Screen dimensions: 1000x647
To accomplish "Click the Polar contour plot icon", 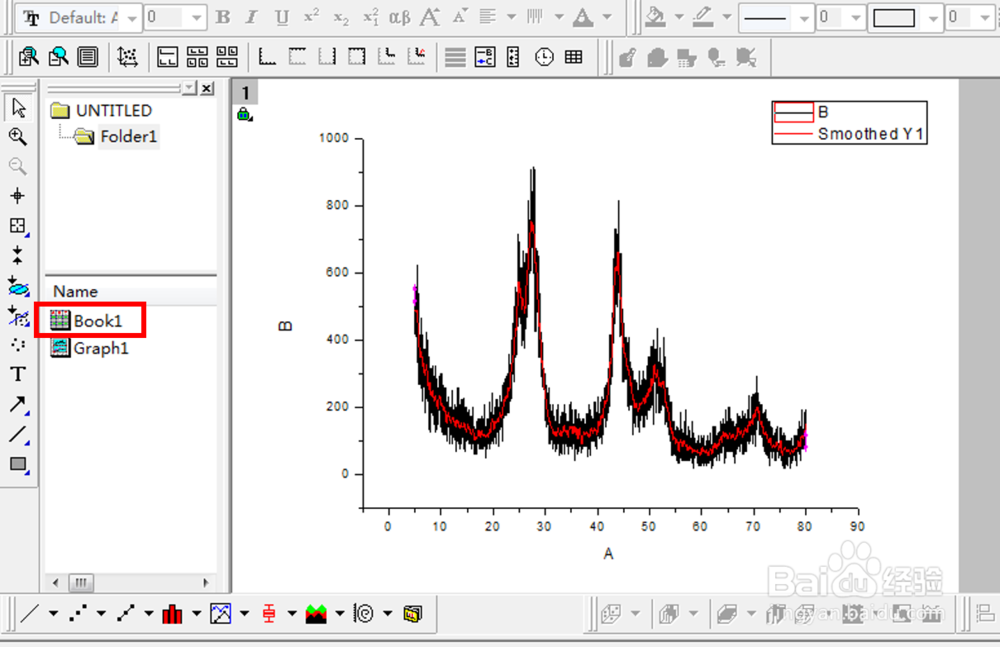I will [x=364, y=614].
